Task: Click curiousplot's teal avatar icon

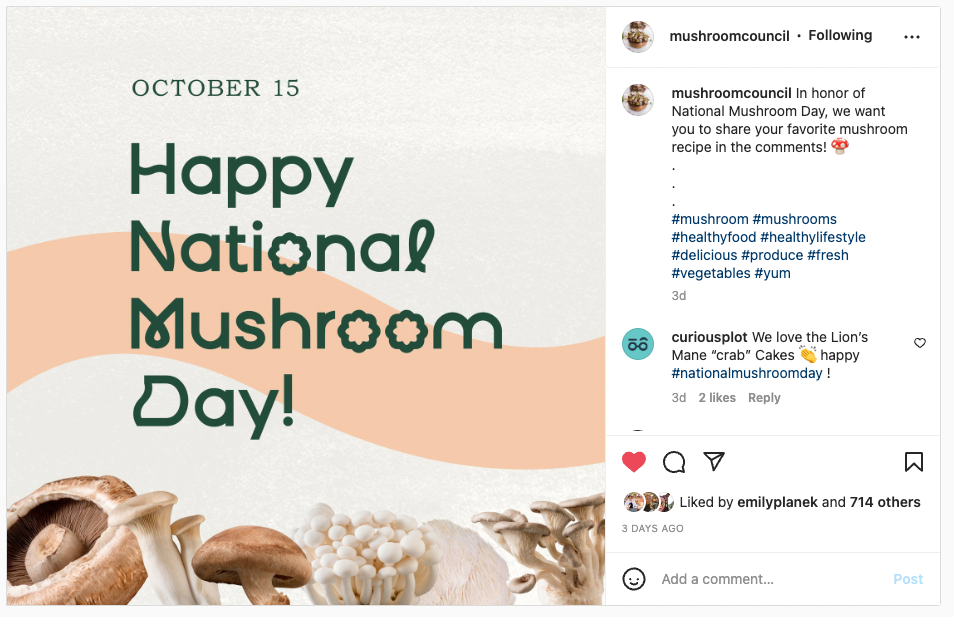Action: [638, 344]
